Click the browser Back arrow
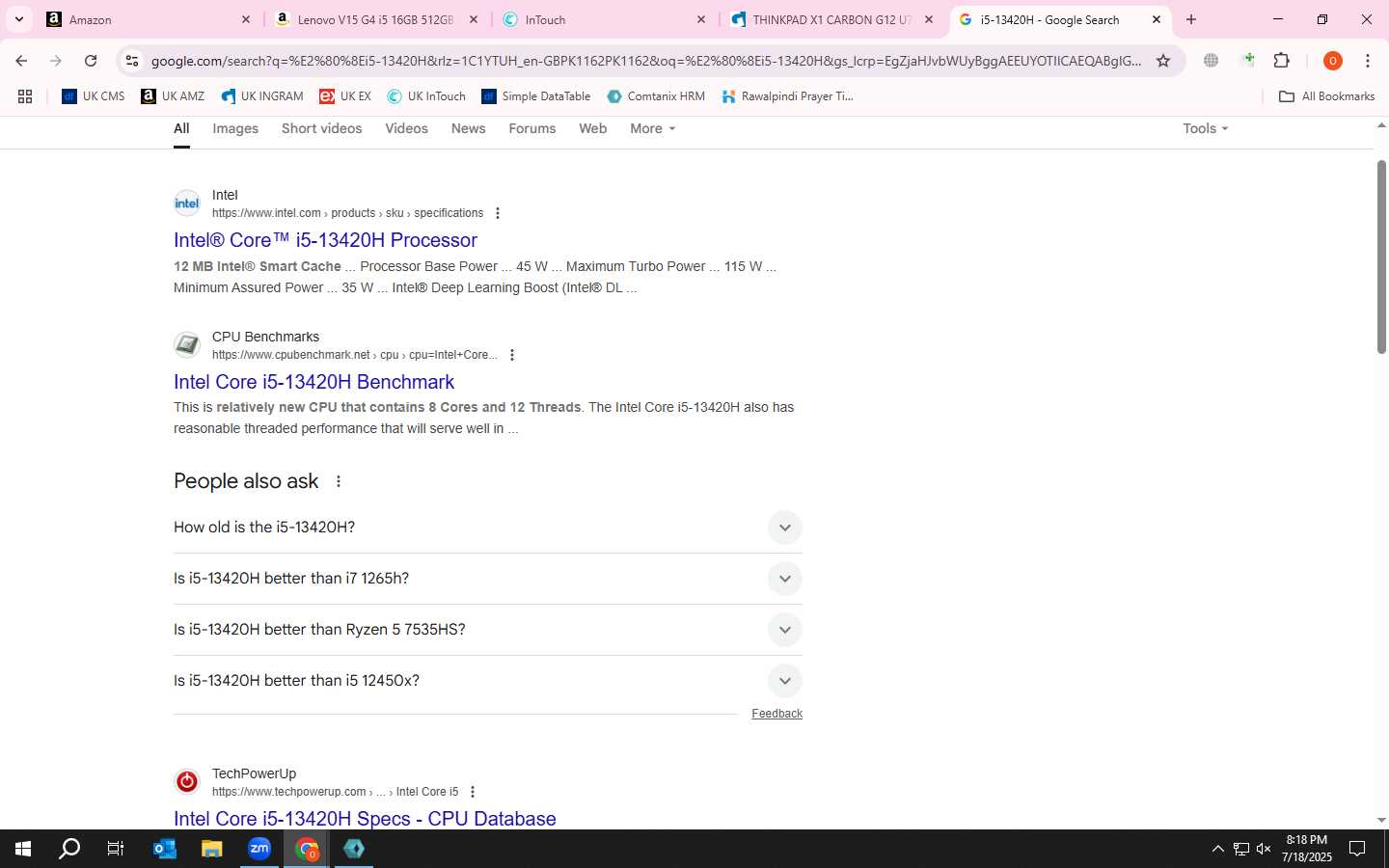The width and height of the screenshot is (1389, 868). [x=21, y=61]
